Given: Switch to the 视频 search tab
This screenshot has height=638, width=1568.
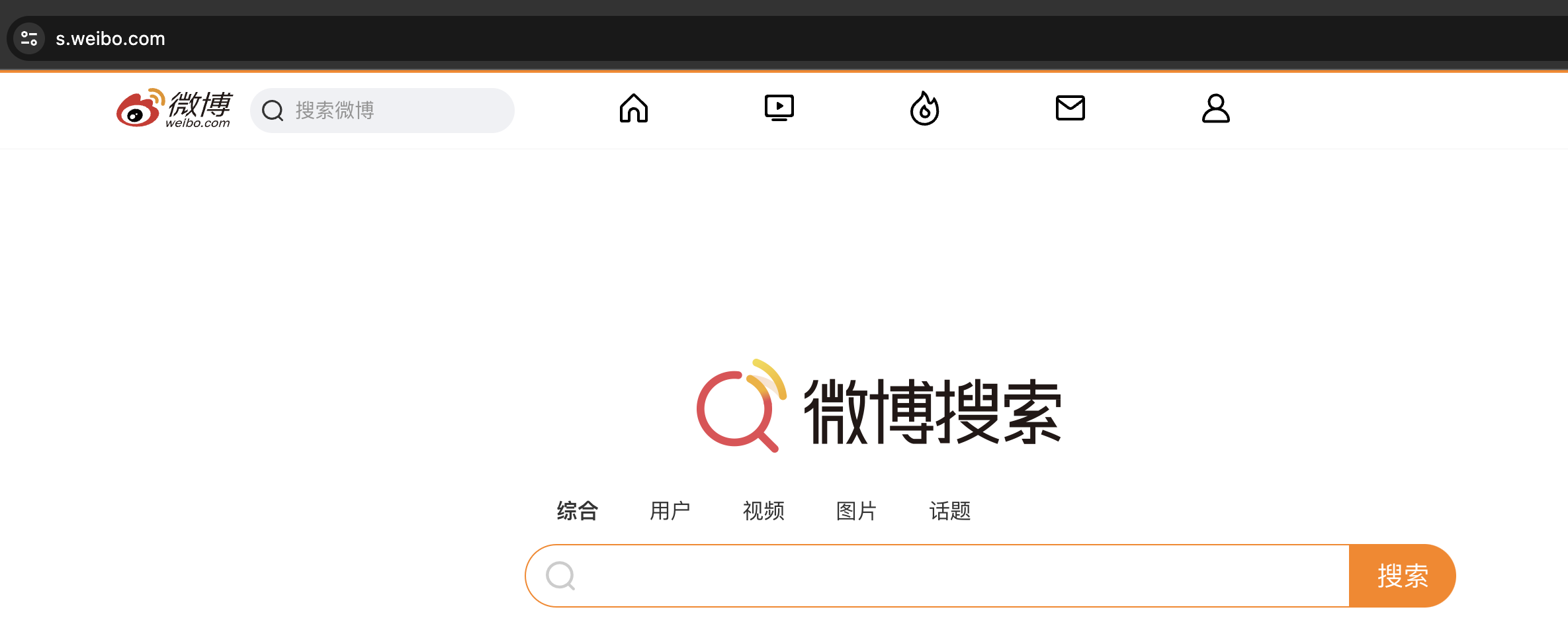Looking at the screenshot, I should pos(763,511).
